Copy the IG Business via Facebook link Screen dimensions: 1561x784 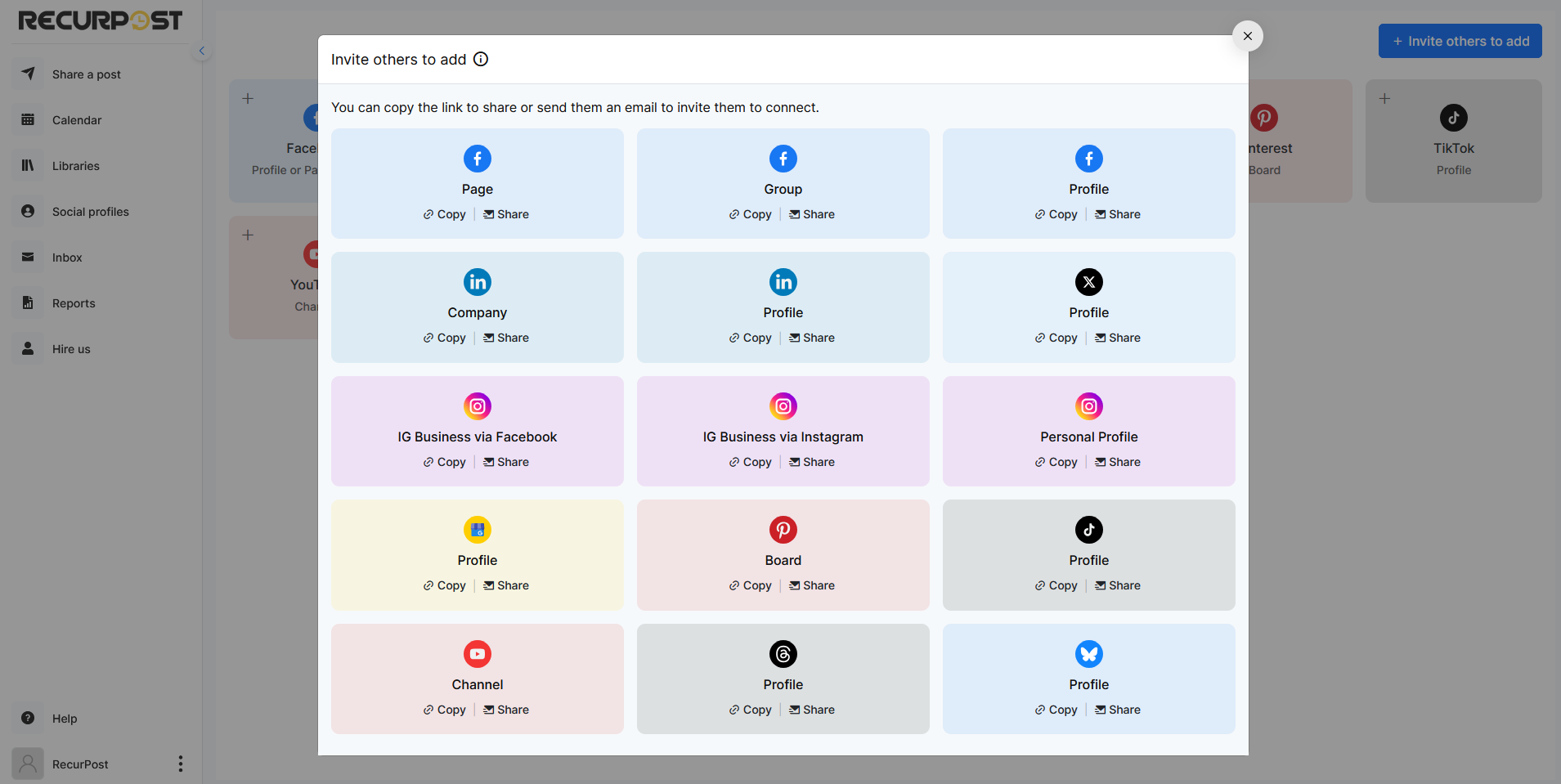click(x=445, y=462)
